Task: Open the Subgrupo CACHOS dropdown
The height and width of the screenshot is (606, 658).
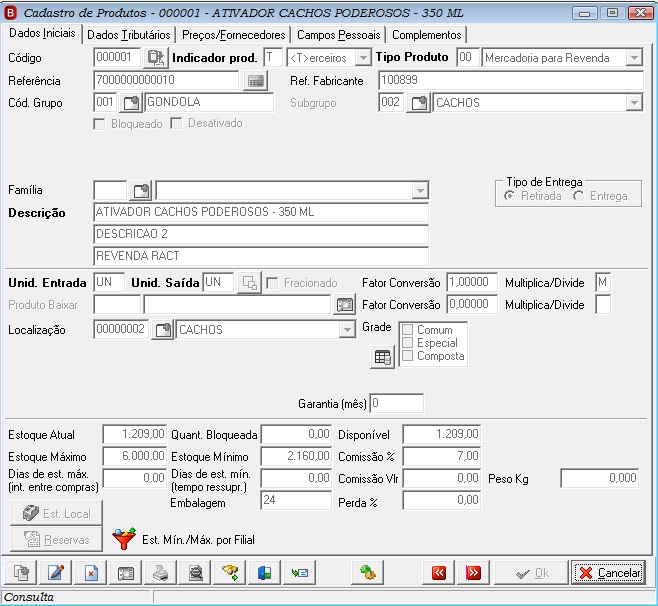Action: (x=634, y=103)
